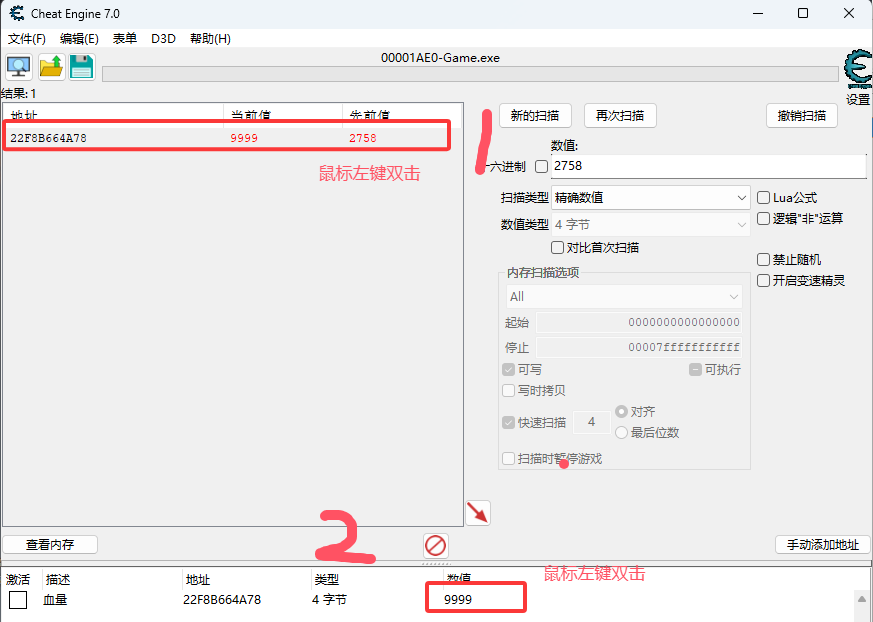Screen dimensions: 873x622
Task: Select the 最后位数 radio button
Action: [x=621, y=433]
